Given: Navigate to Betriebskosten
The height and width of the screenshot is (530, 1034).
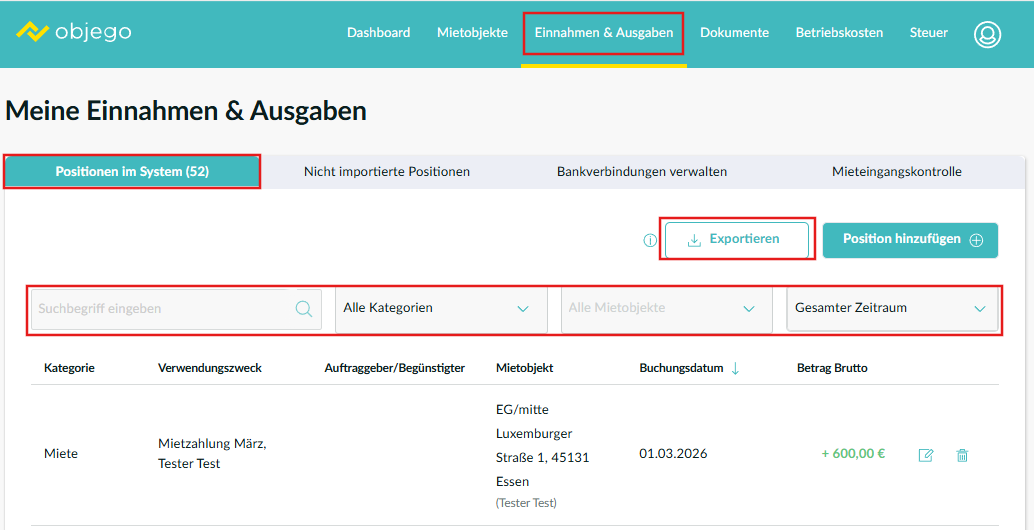Looking at the screenshot, I should (x=839, y=33).
